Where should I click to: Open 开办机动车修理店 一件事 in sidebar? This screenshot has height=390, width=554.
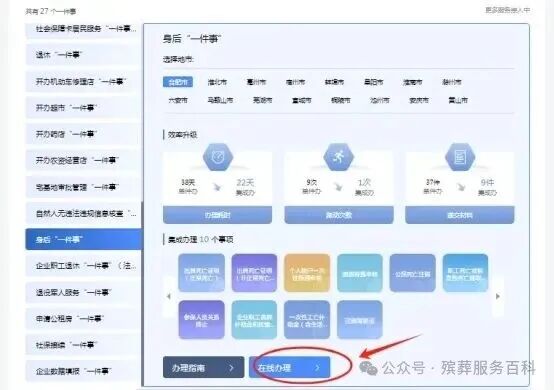click(x=83, y=81)
